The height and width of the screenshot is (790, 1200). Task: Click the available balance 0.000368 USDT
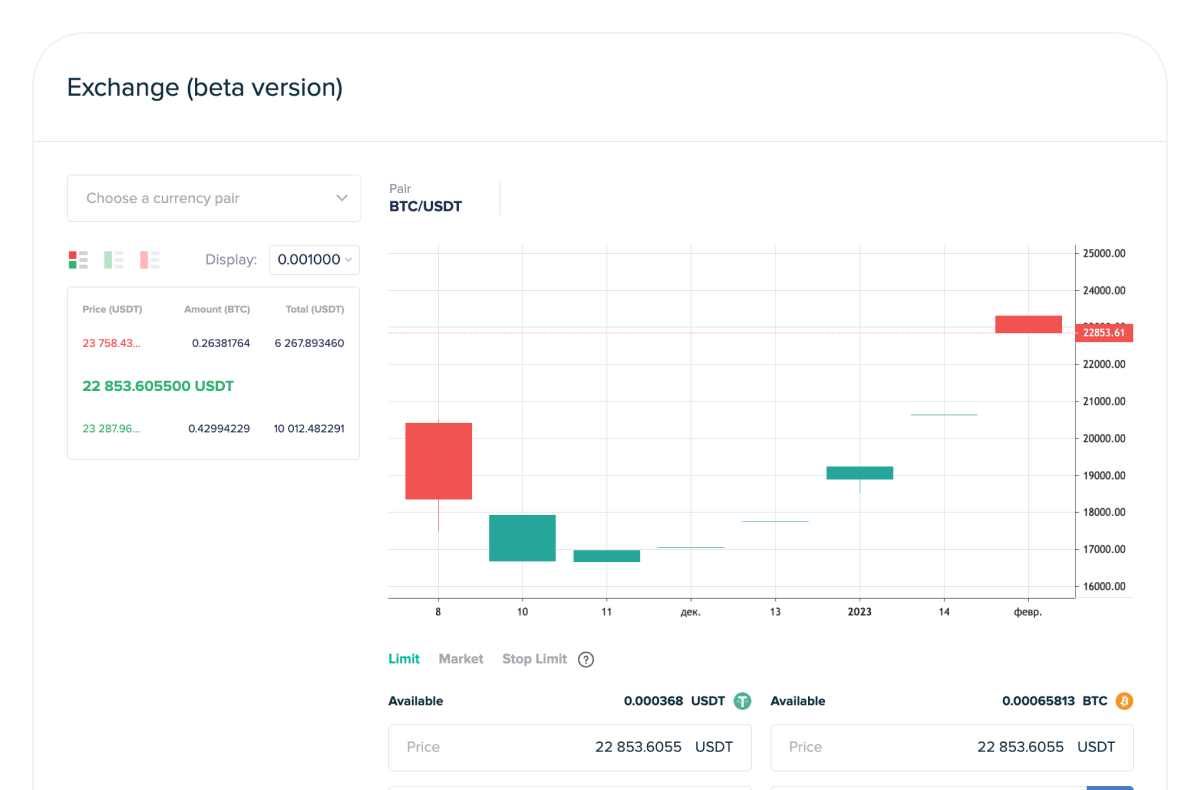[674, 701]
